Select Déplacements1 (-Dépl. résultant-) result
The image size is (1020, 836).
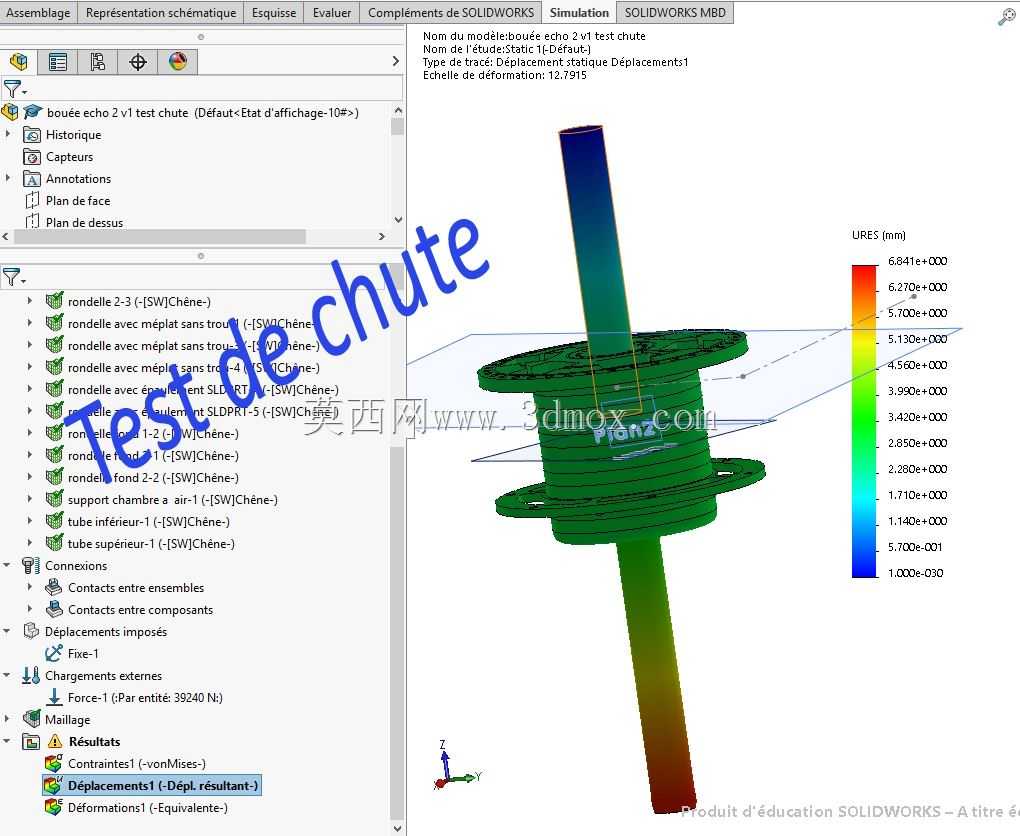152,785
